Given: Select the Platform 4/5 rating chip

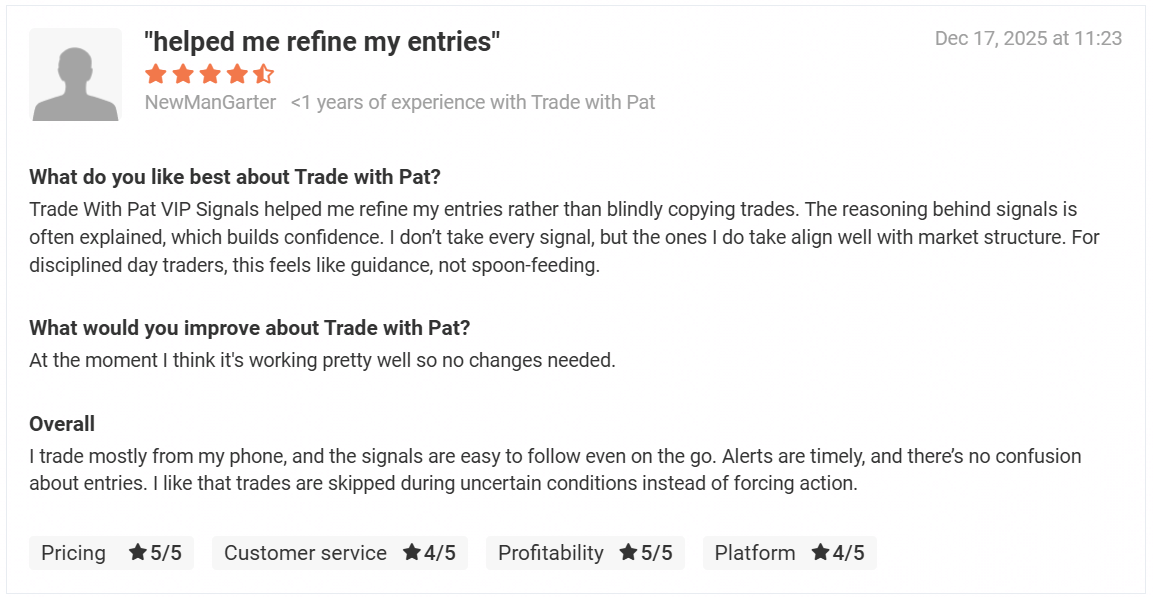Looking at the screenshot, I should [789, 553].
